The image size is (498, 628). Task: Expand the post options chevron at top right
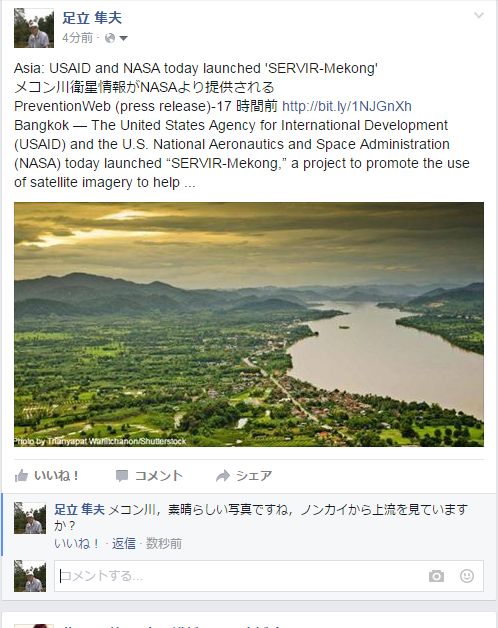(479, 15)
